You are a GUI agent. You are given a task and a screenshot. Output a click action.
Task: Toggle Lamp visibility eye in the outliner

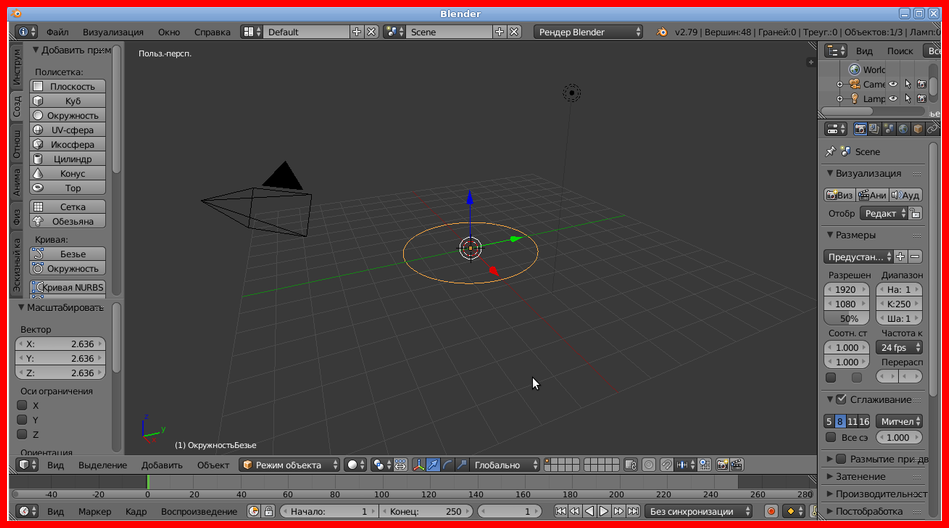[893, 99]
